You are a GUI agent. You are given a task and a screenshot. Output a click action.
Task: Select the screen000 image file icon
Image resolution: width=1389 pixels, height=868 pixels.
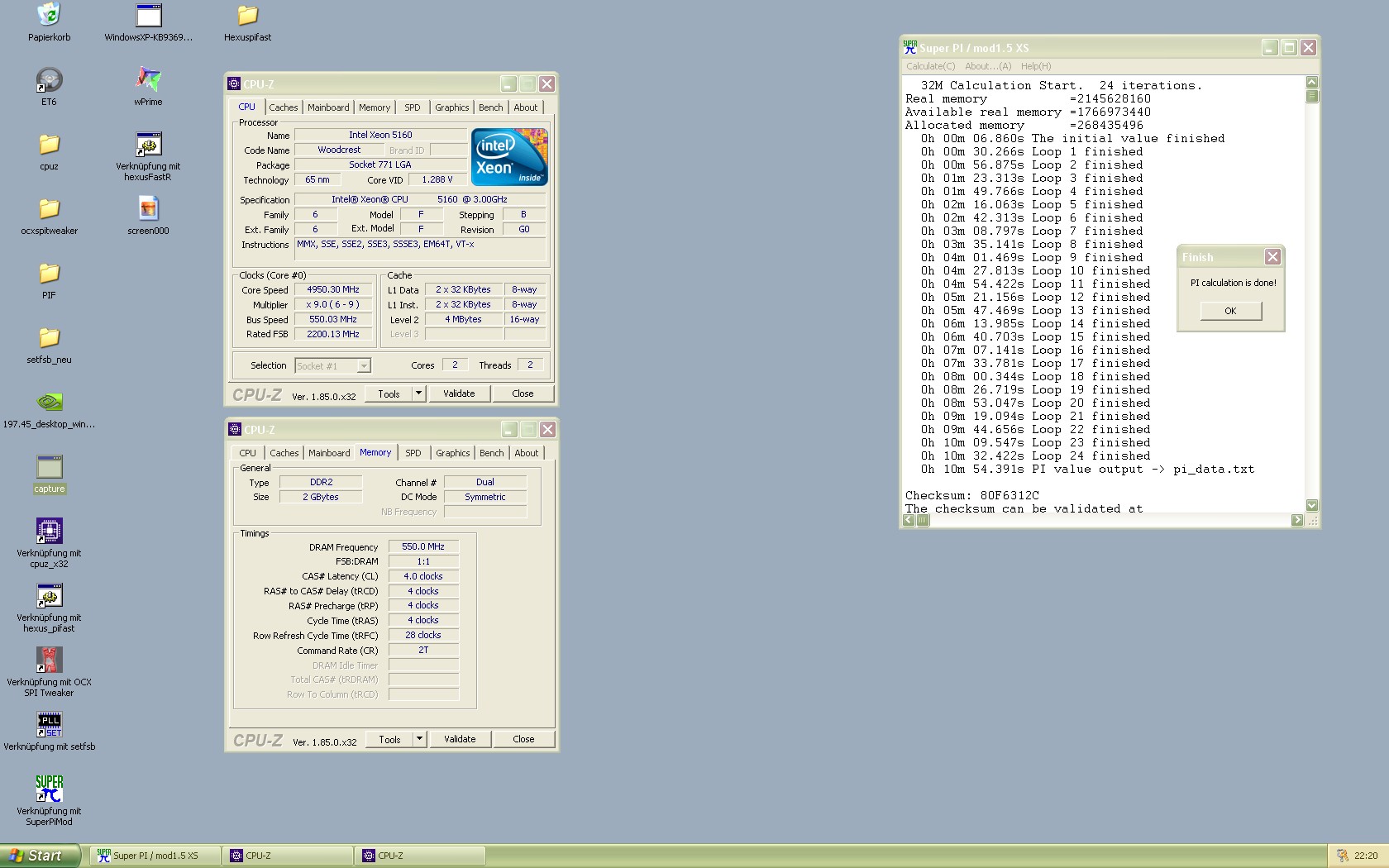(x=148, y=208)
